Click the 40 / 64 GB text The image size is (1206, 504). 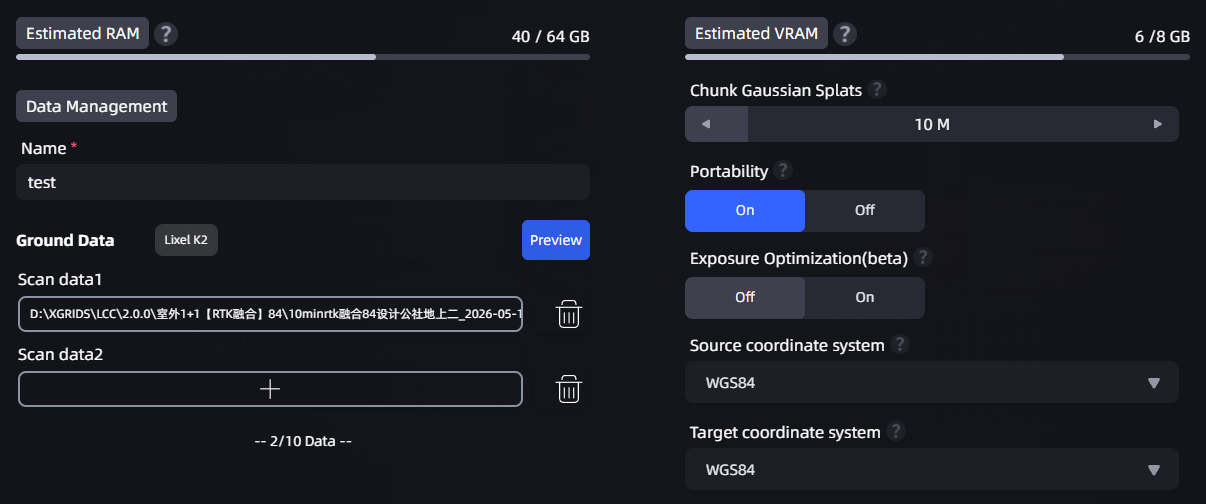pyautogui.click(x=550, y=37)
